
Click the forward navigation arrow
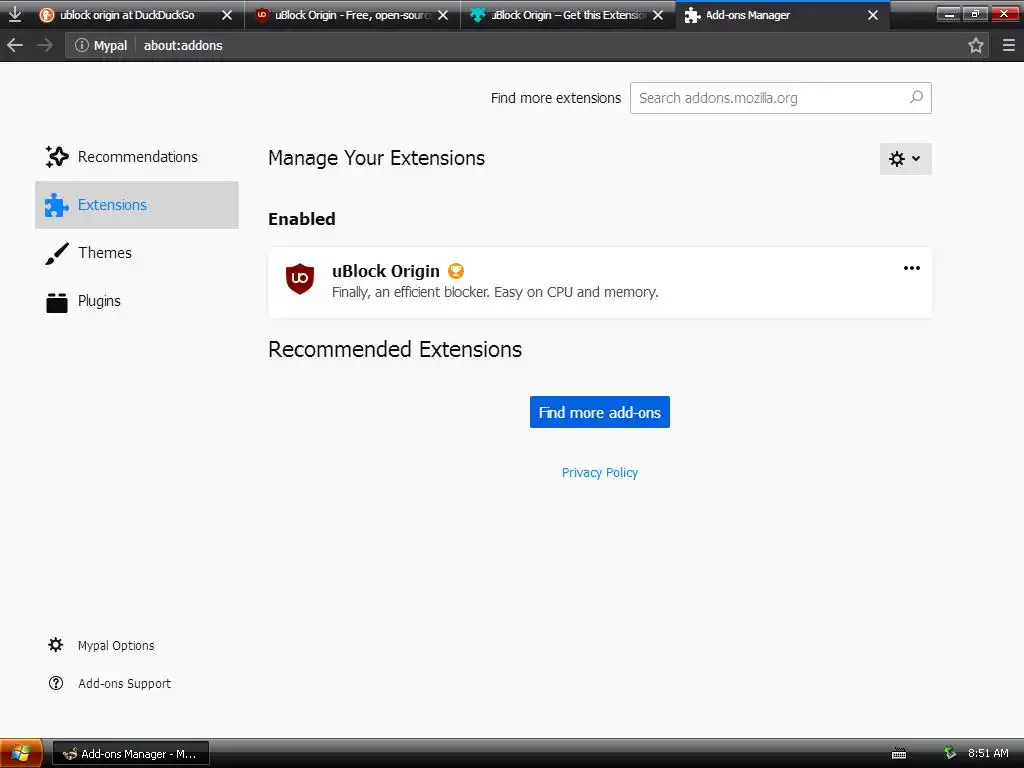click(45, 45)
